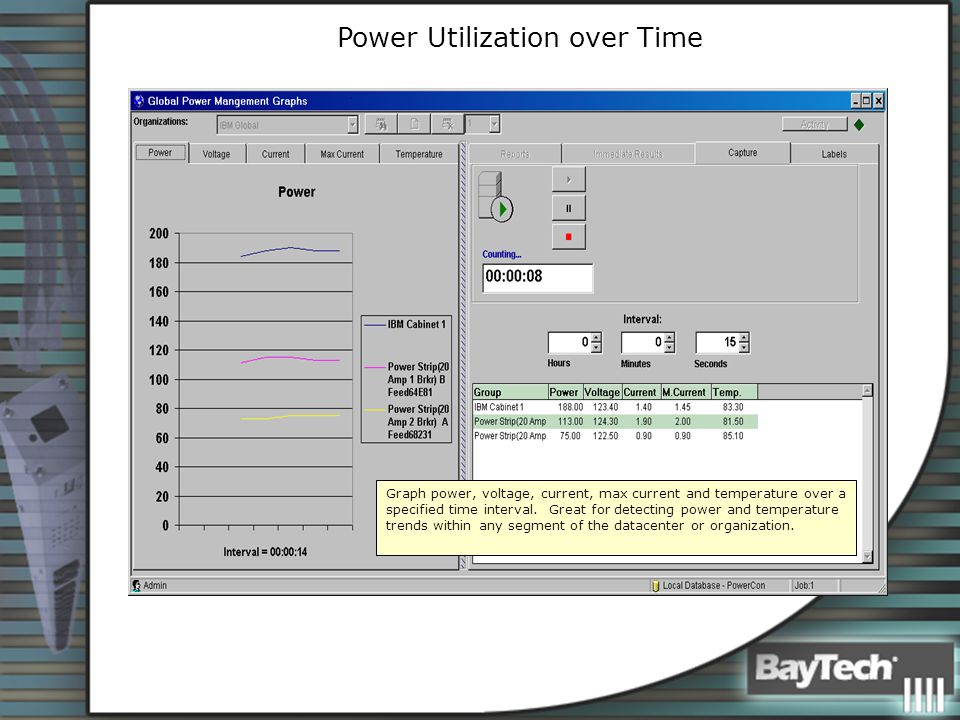
Task: Click the 00:00:08 counting timer field
Action: tap(538, 277)
